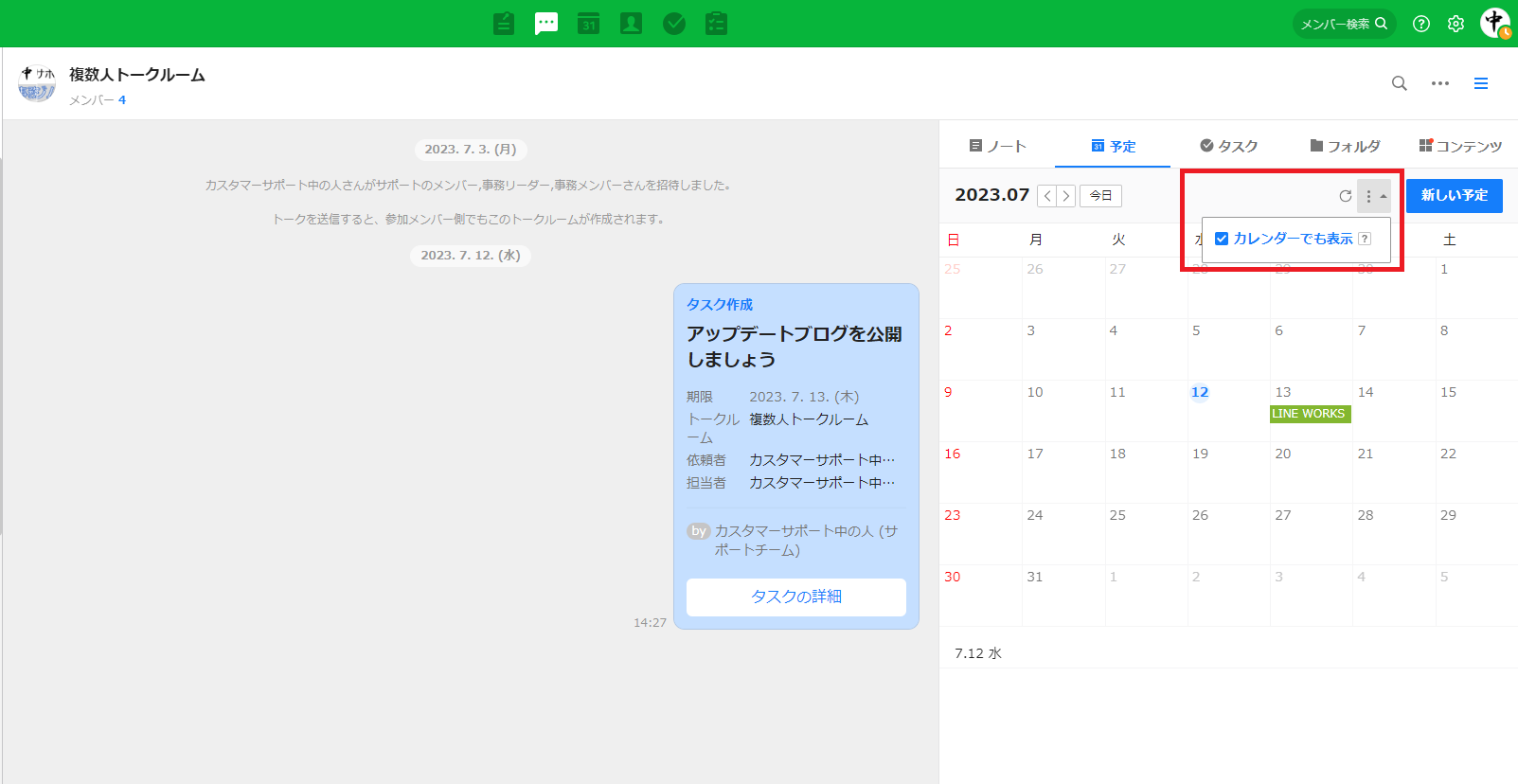The image size is (1518, 784).
Task: Open the hamburger menu in chat header
Action: [x=1481, y=83]
